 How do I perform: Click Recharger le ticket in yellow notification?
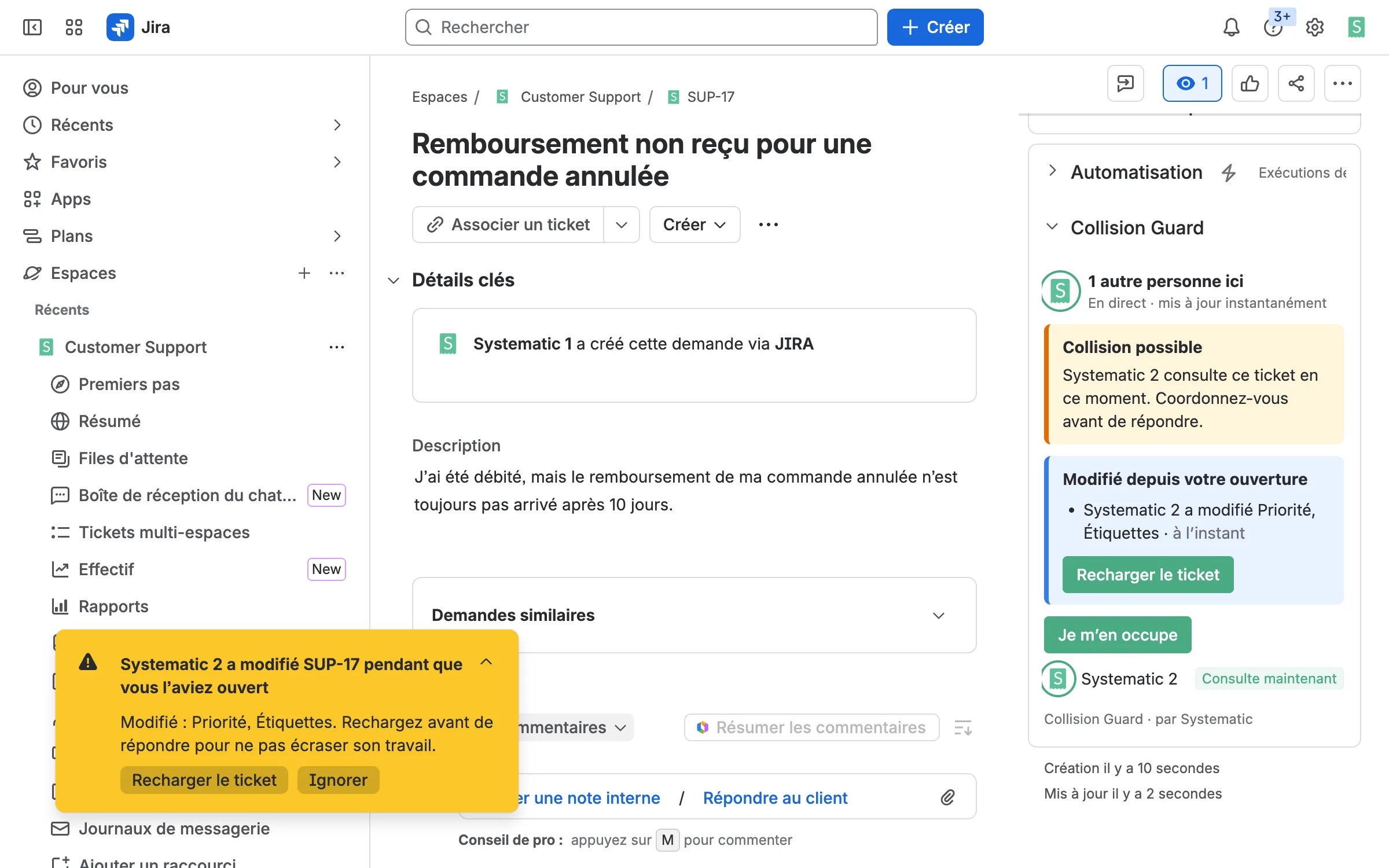click(x=204, y=780)
